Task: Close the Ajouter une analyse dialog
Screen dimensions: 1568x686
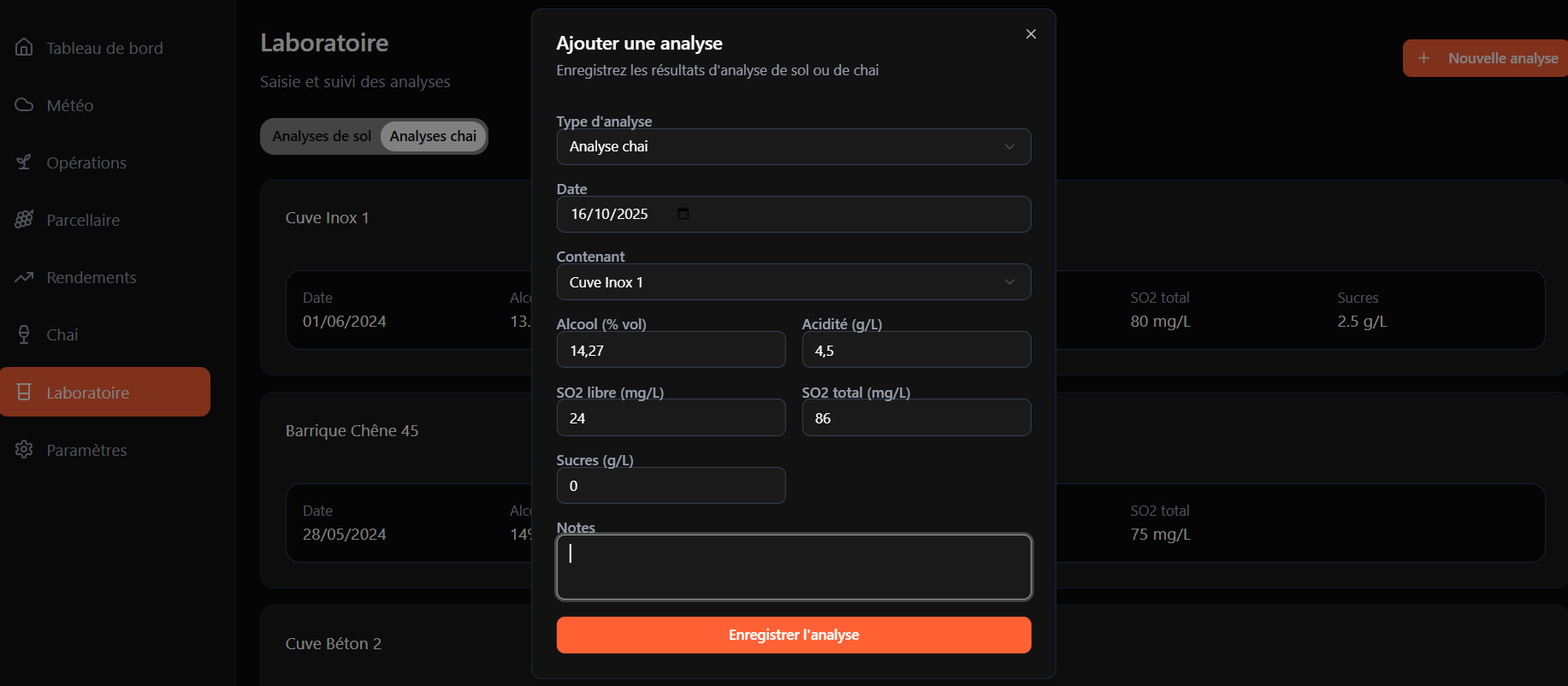Action: [x=1031, y=34]
